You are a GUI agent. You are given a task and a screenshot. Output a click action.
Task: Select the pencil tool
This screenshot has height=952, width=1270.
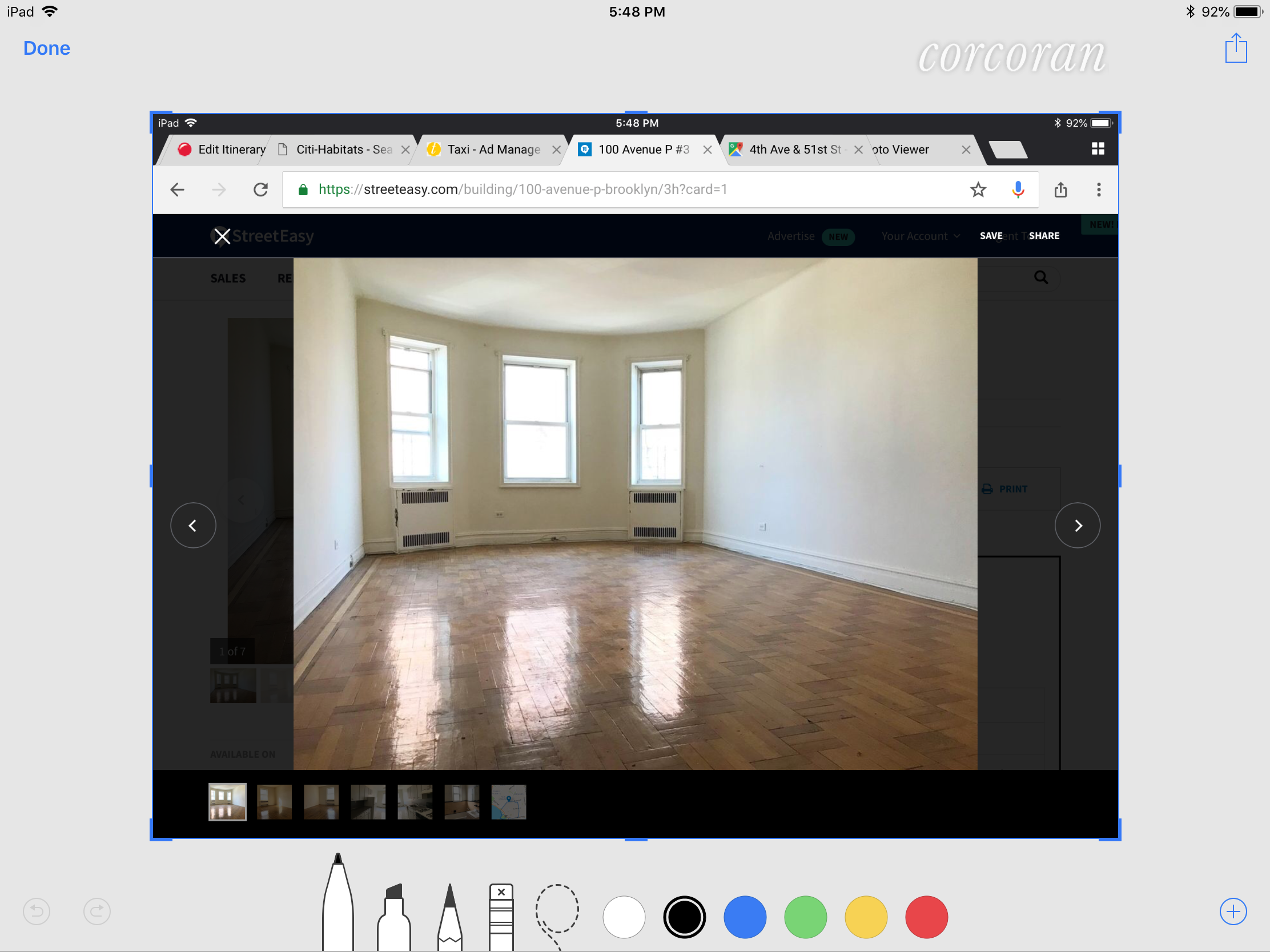click(449, 917)
